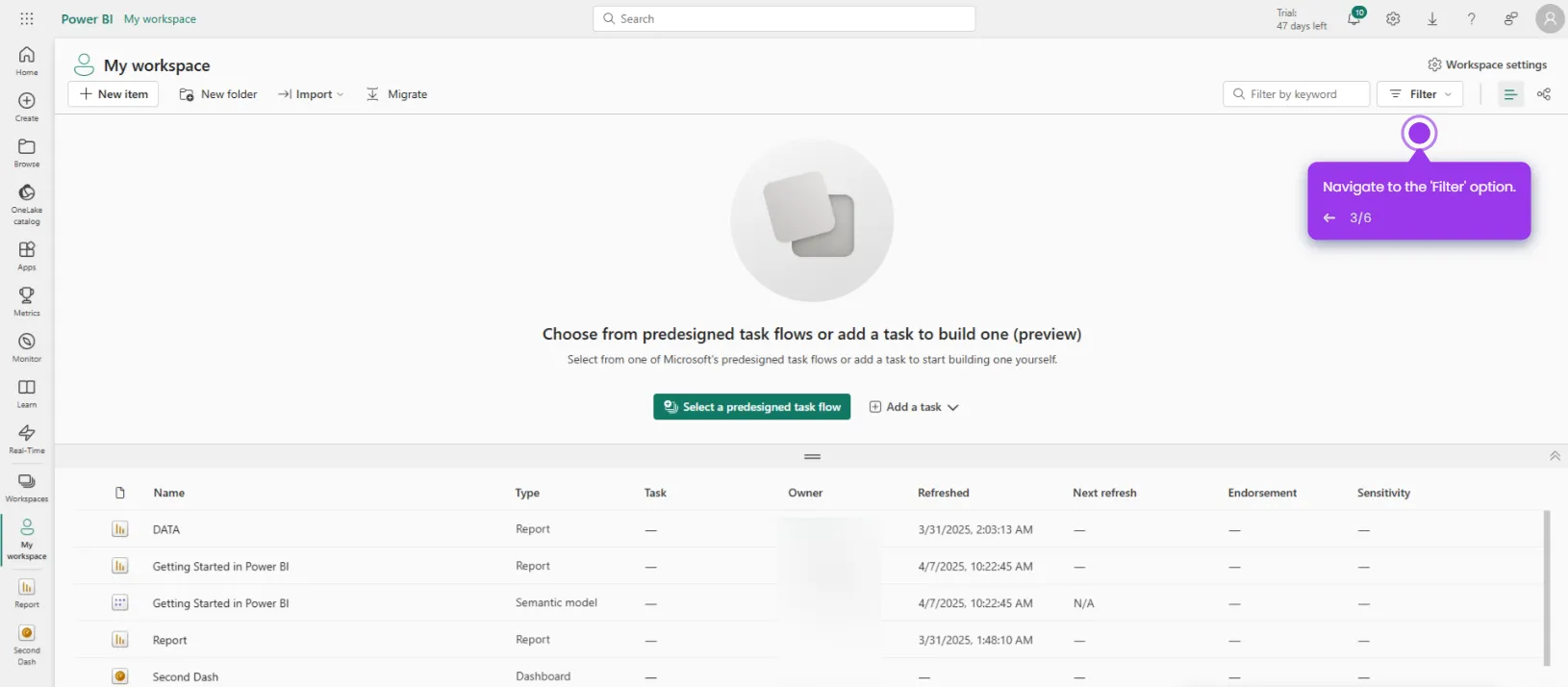1568x687 pixels.
Task: Open Real-Time hub in the sidebar
Action: 27,439
